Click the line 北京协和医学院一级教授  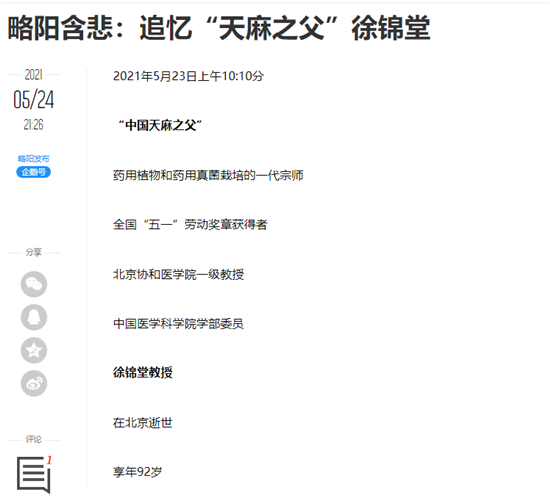(179, 274)
